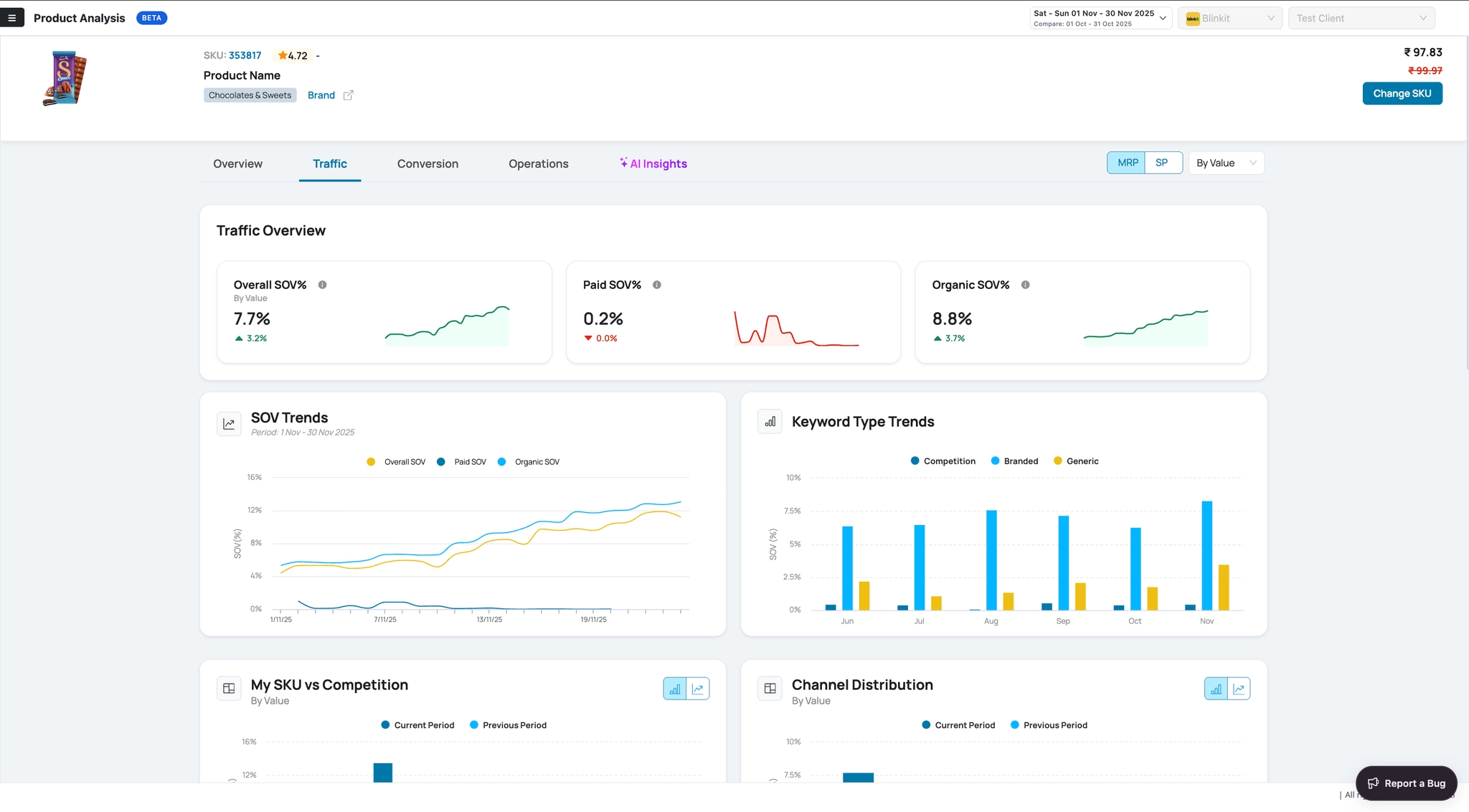Toggle the Generic legend series in Keyword Trends
This screenshot has height=812, width=1469.
pos(1076,461)
